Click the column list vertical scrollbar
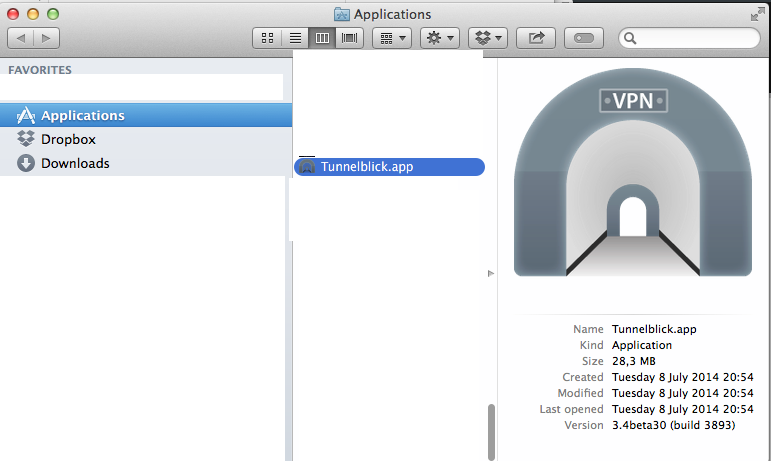Screen dimensions: 771x461 [x=491, y=432]
